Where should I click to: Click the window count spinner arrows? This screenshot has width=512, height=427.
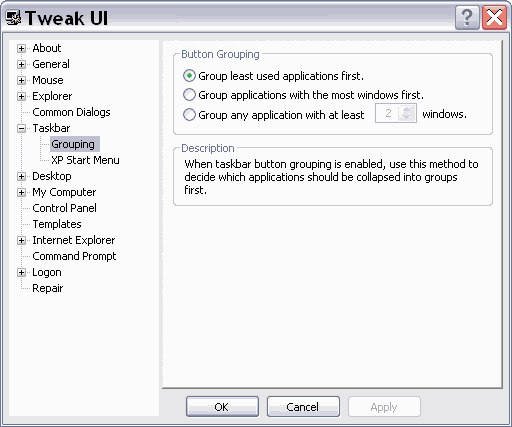[407, 113]
